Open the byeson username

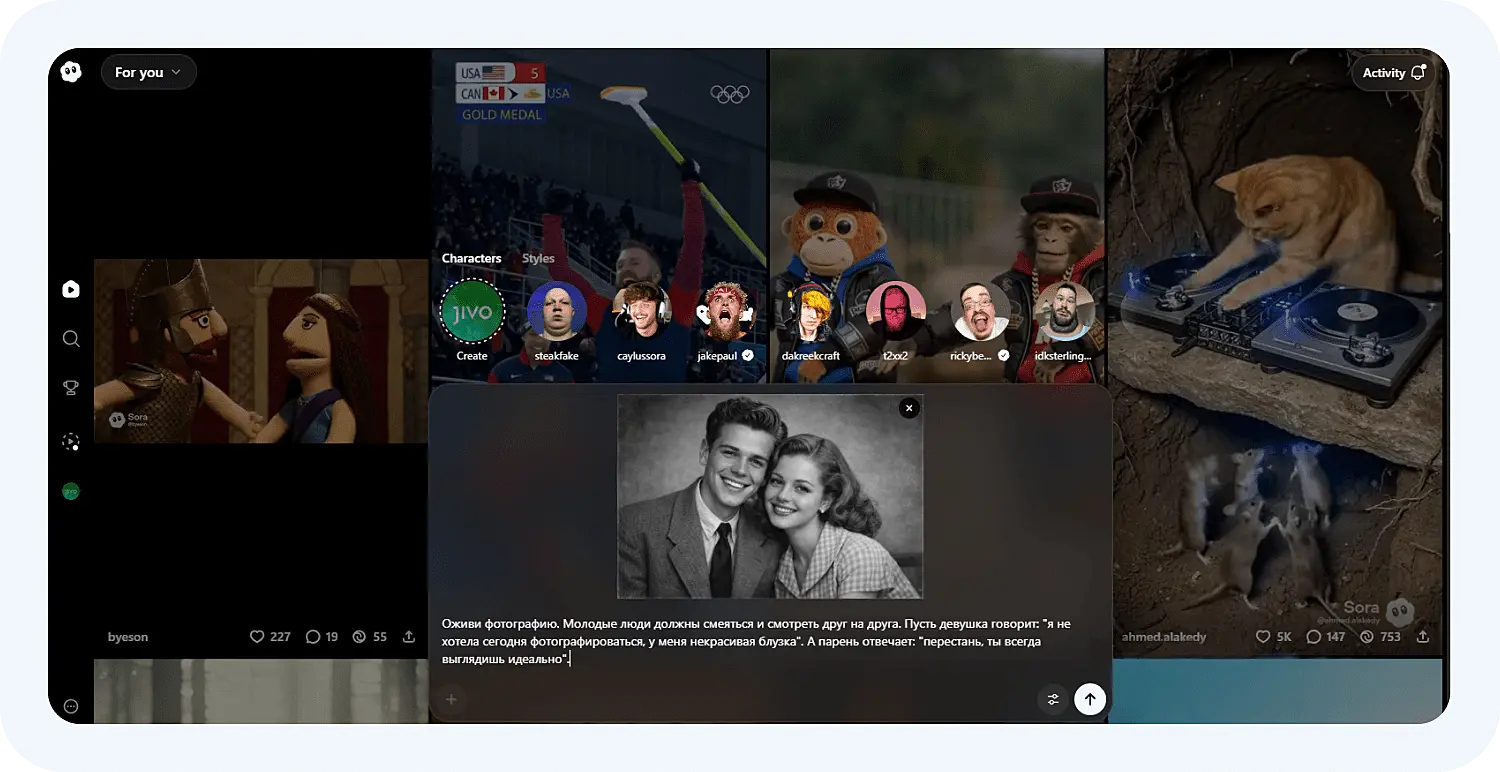pyautogui.click(x=128, y=637)
